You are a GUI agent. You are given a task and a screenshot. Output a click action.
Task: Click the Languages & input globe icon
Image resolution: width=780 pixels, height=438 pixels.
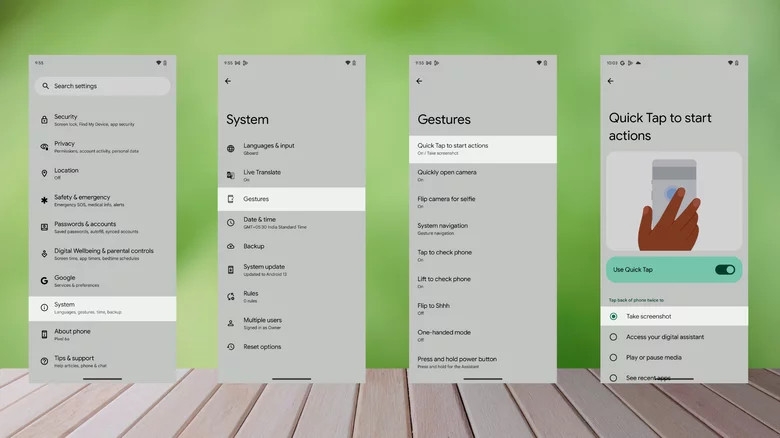tap(231, 149)
